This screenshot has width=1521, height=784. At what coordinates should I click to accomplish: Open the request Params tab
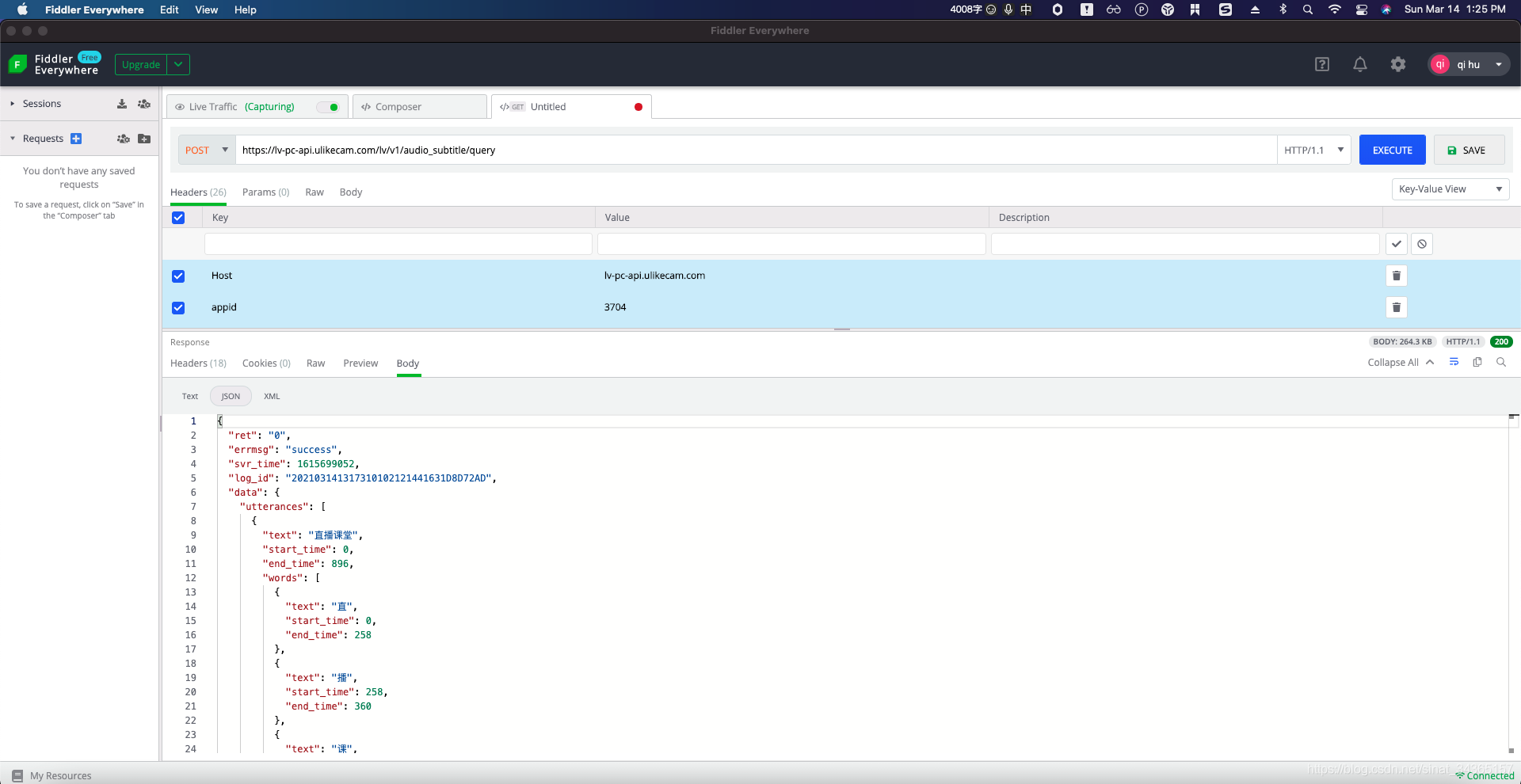[265, 192]
